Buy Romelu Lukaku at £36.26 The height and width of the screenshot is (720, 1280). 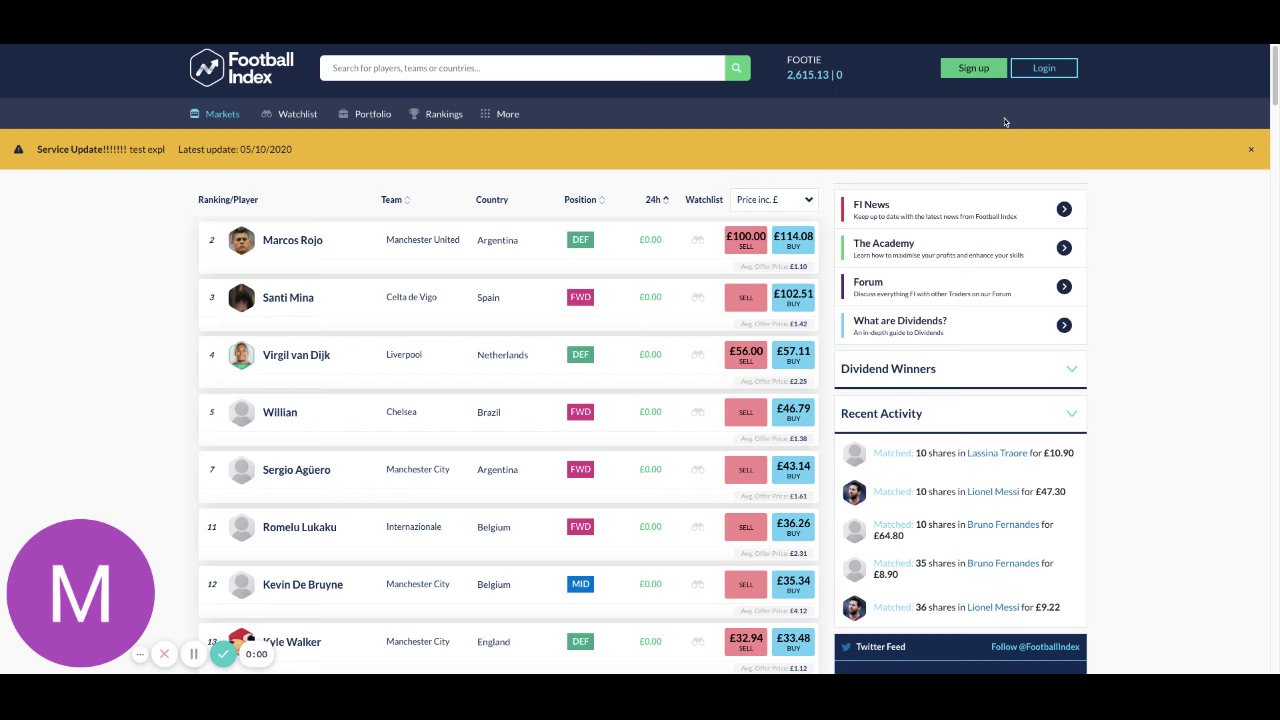point(793,527)
